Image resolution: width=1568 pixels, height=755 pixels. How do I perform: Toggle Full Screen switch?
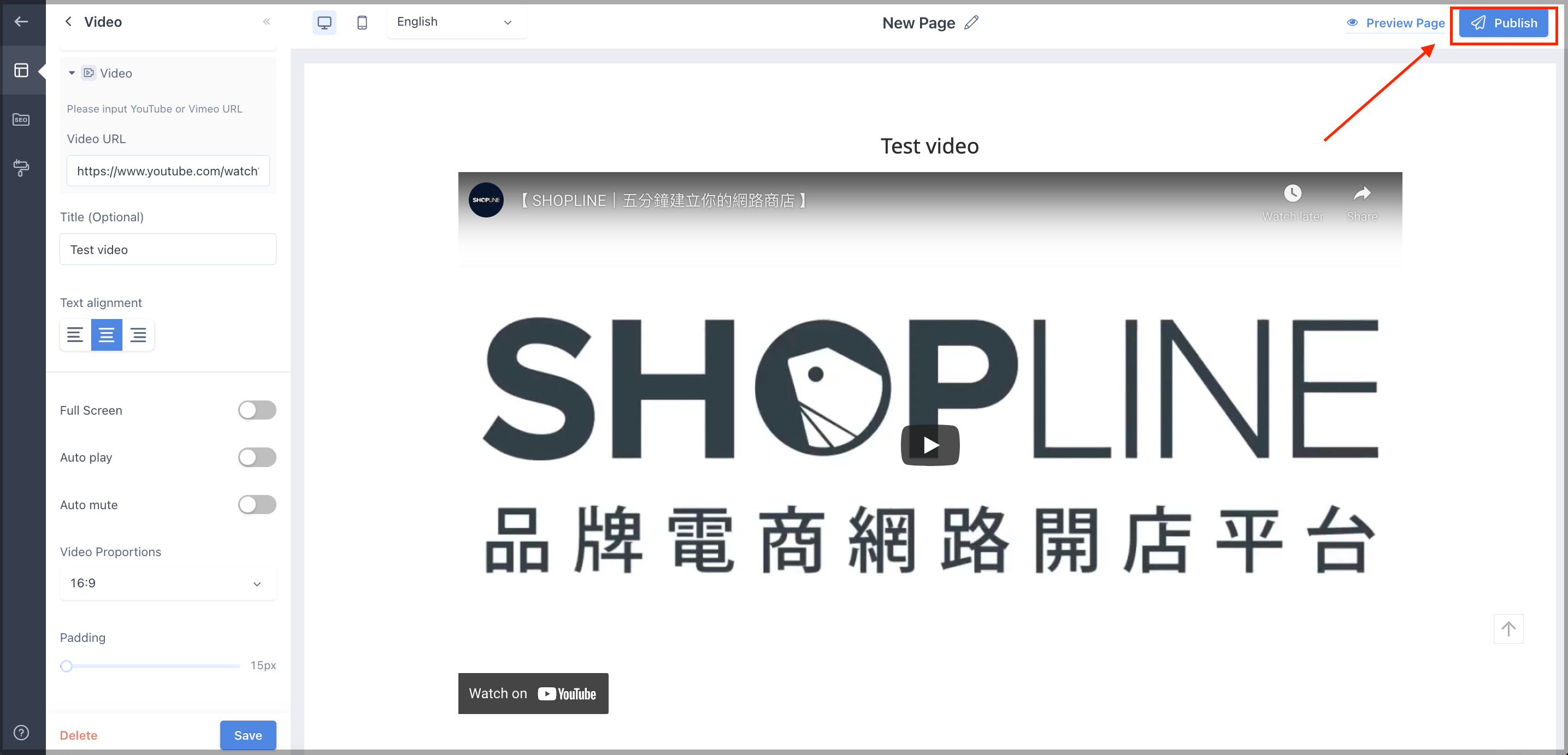point(257,410)
